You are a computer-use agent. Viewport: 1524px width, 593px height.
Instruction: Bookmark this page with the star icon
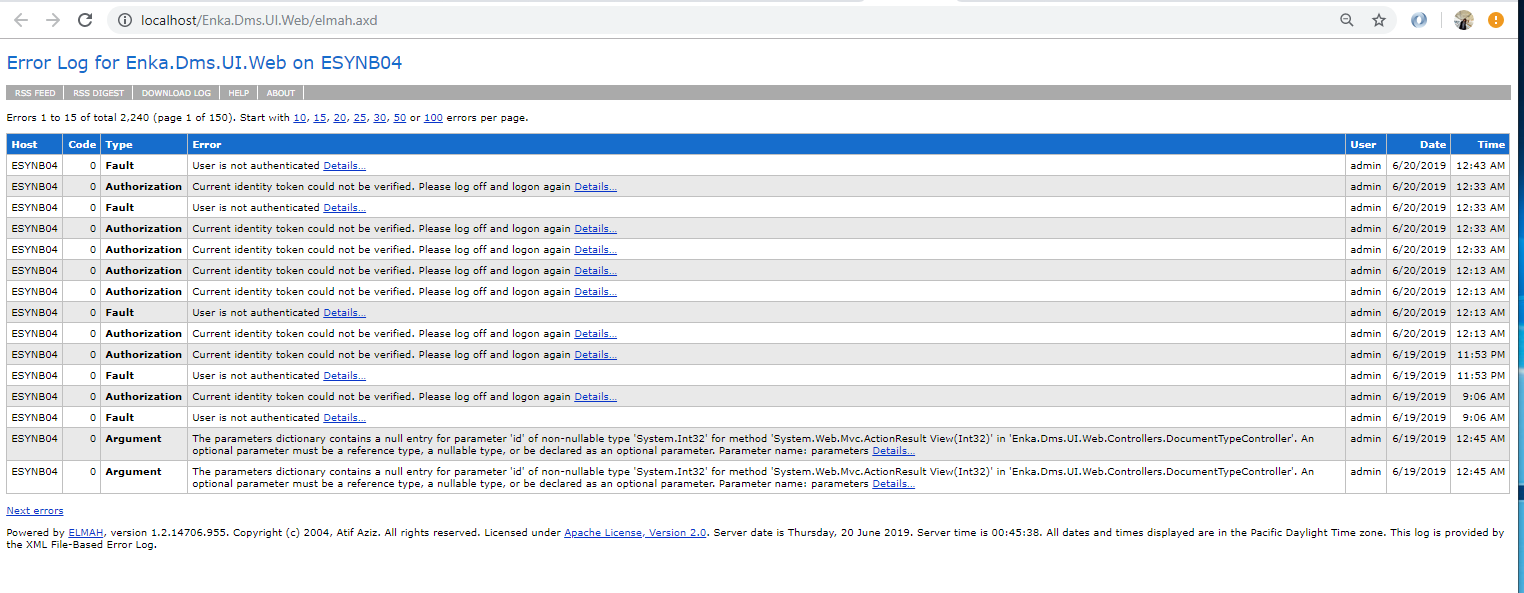pyautogui.click(x=1379, y=20)
